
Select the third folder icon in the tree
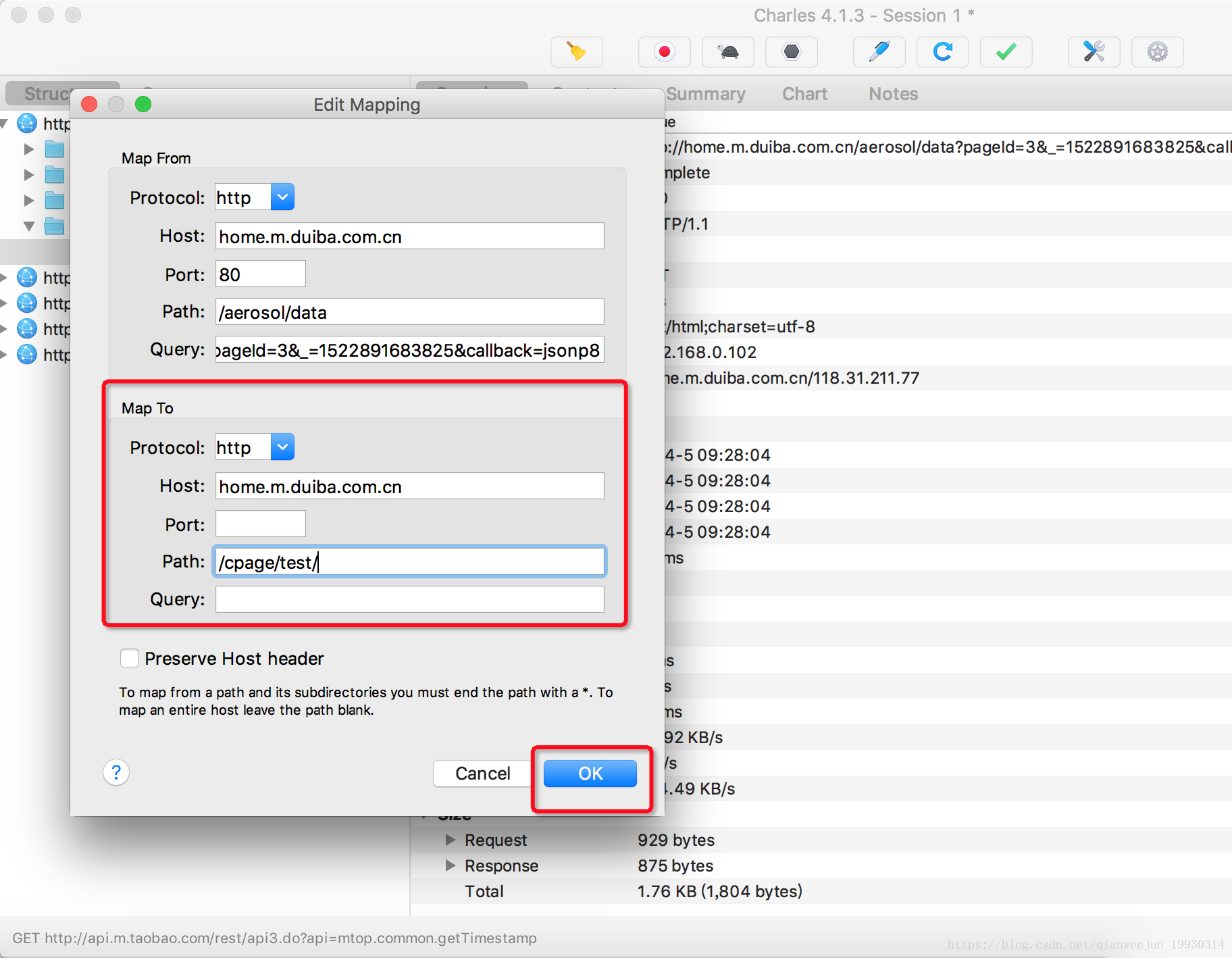pyautogui.click(x=55, y=200)
